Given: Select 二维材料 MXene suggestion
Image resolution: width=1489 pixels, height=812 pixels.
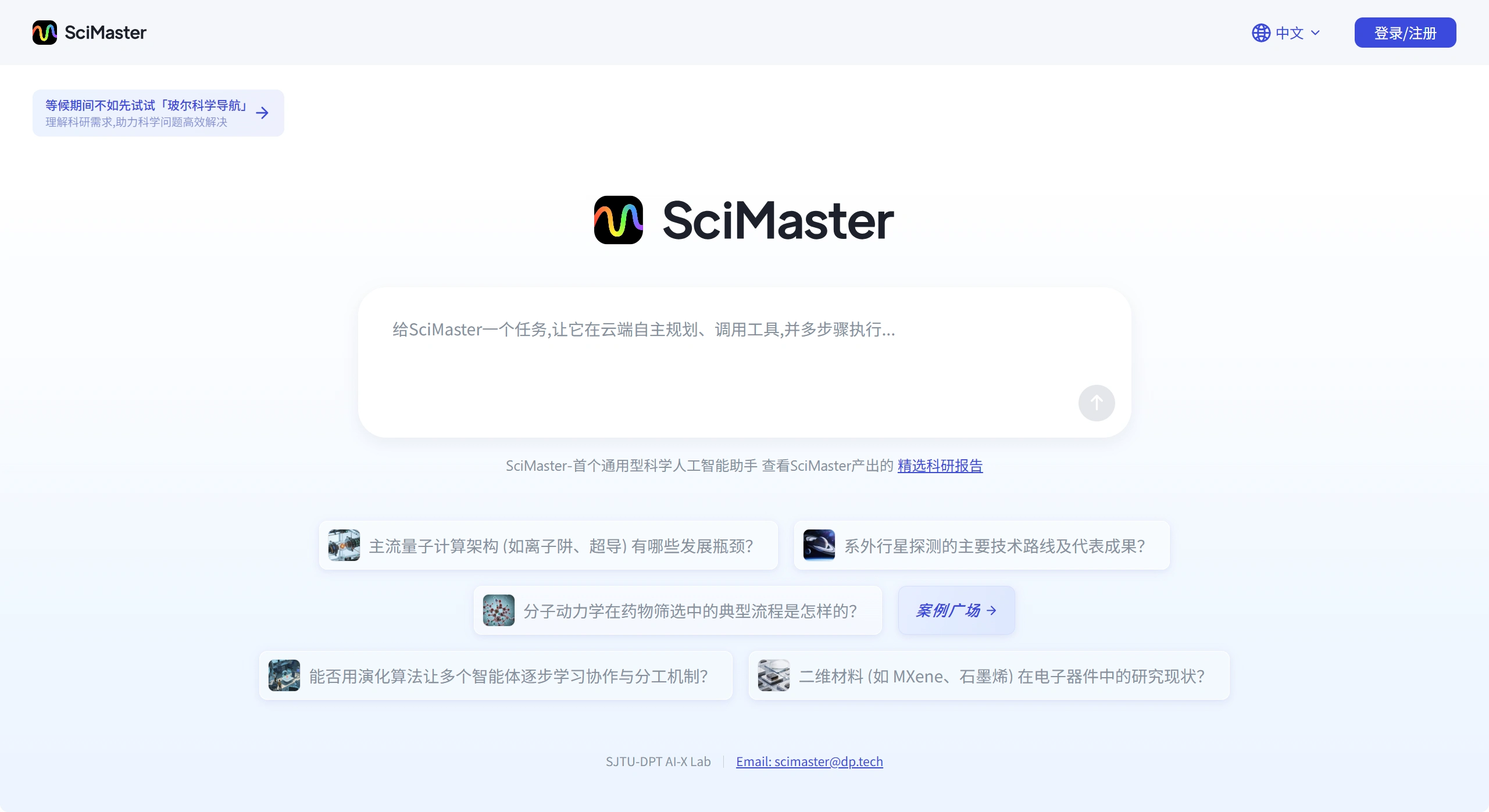Looking at the screenshot, I should pyautogui.click(x=988, y=675).
